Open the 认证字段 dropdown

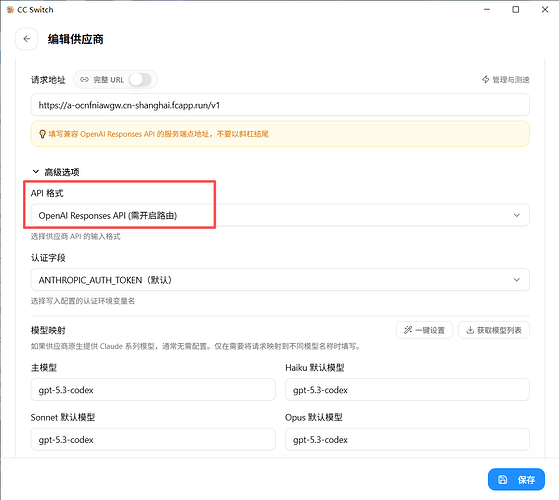(x=280, y=280)
